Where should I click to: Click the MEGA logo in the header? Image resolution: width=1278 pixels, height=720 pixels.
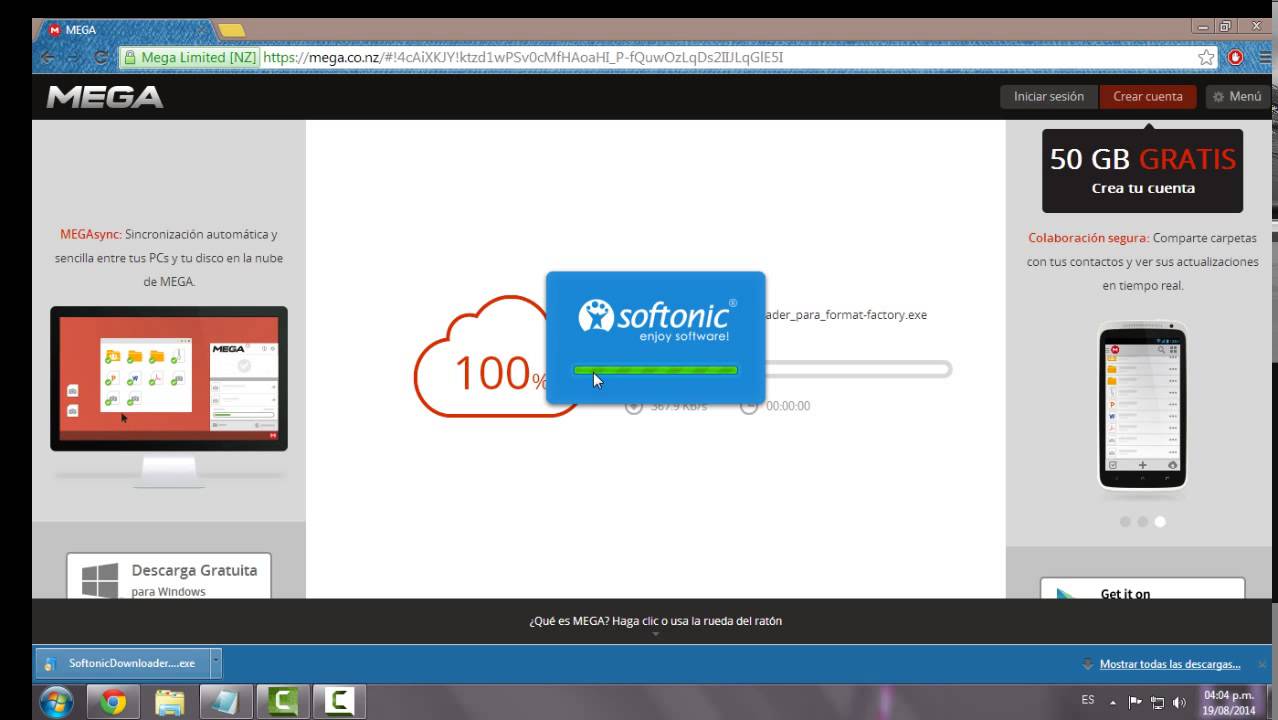pyautogui.click(x=105, y=97)
